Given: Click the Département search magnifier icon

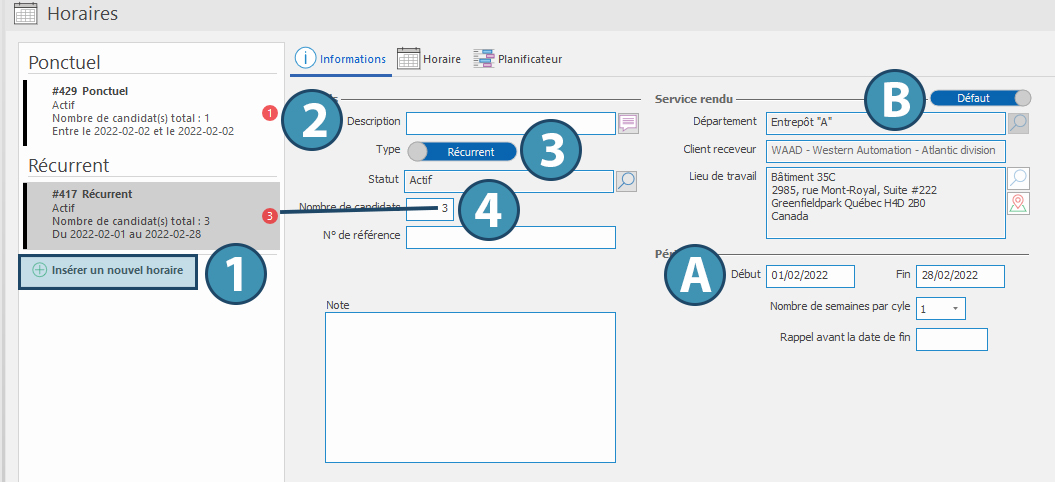Looking at the screenshot, I should [x=1018, y=123].
